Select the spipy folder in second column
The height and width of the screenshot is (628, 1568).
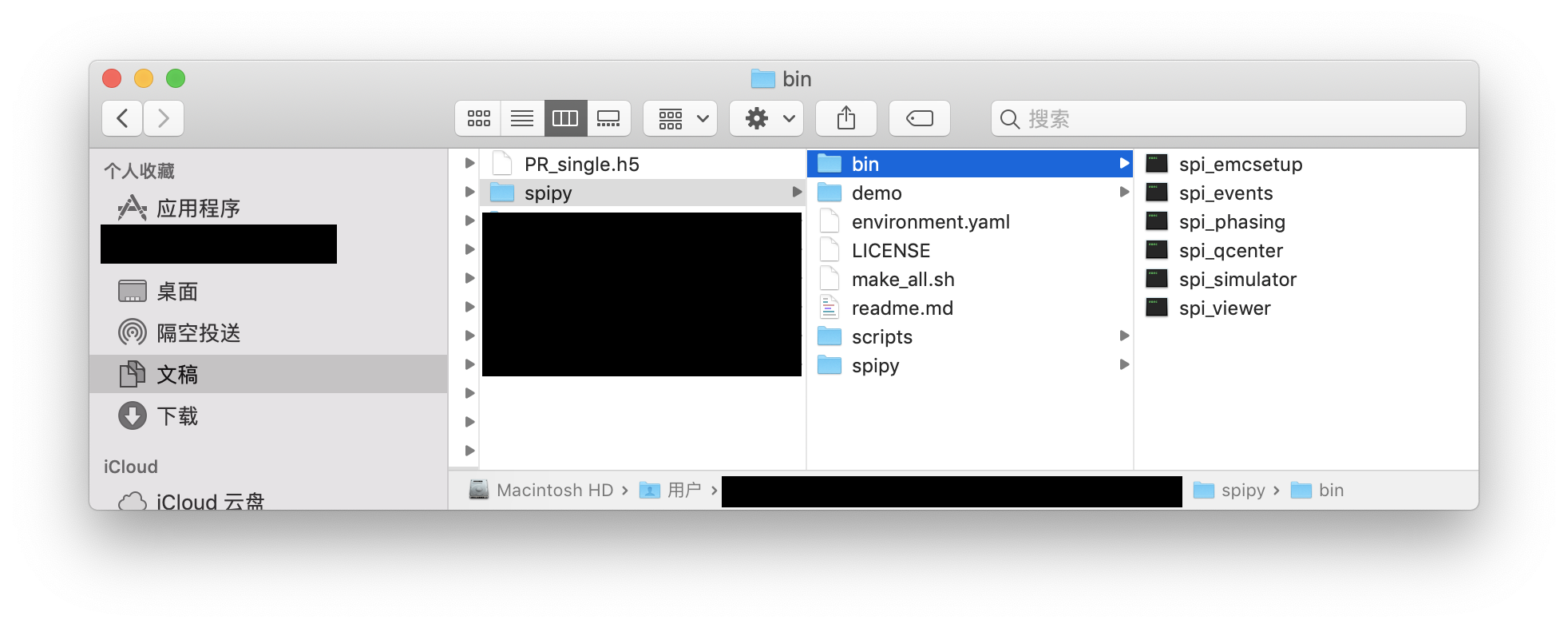pos(642,193)
